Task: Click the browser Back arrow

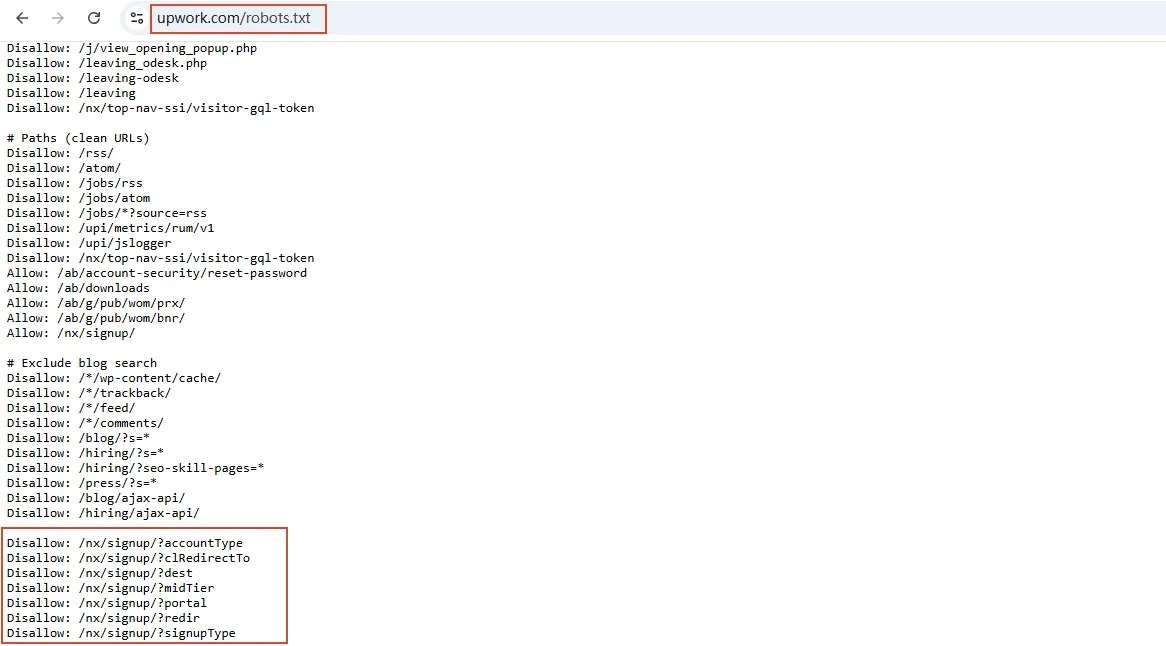Action: pos(22,18)
